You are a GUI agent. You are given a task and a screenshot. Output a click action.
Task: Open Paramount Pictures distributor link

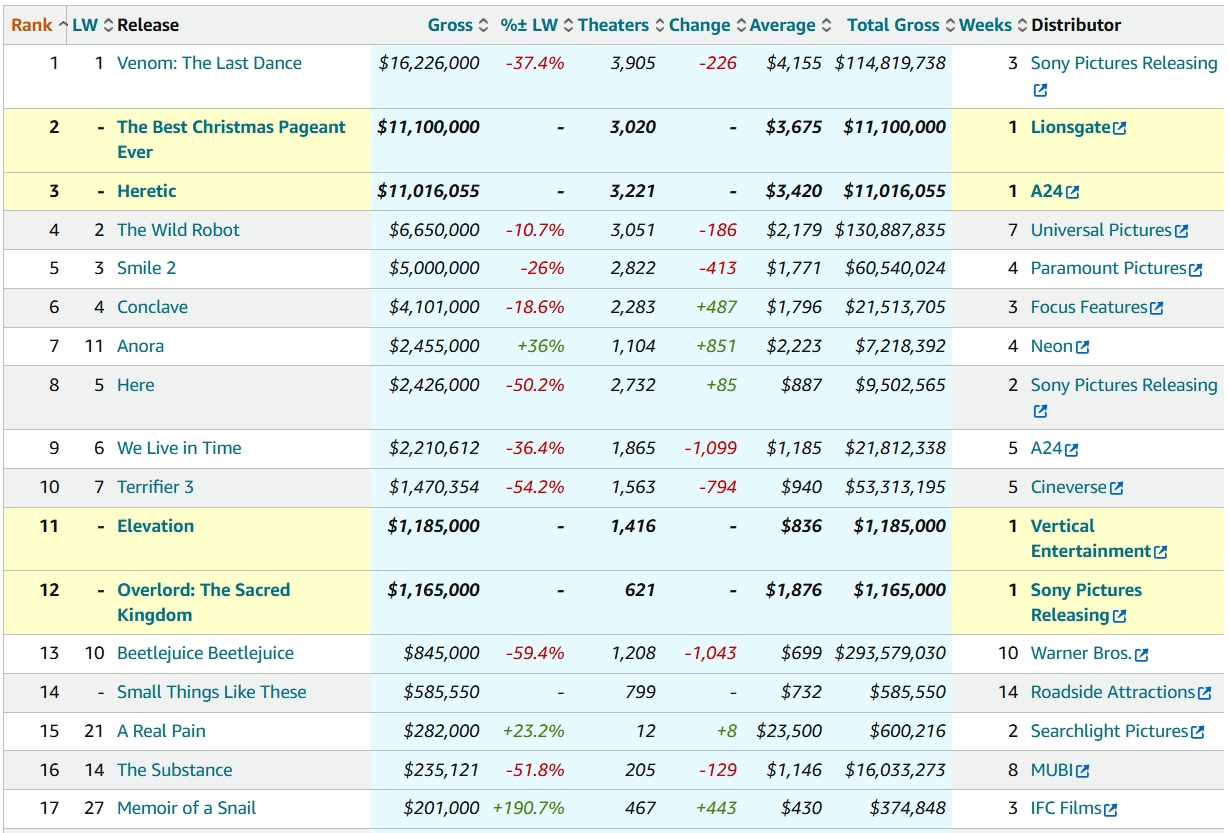(1108, 268)
